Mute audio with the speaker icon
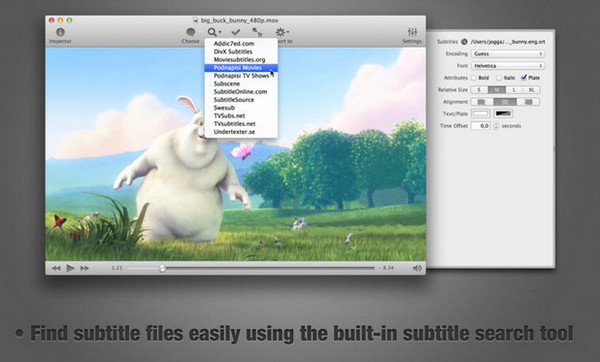600x362 pixels. (417, 268)
